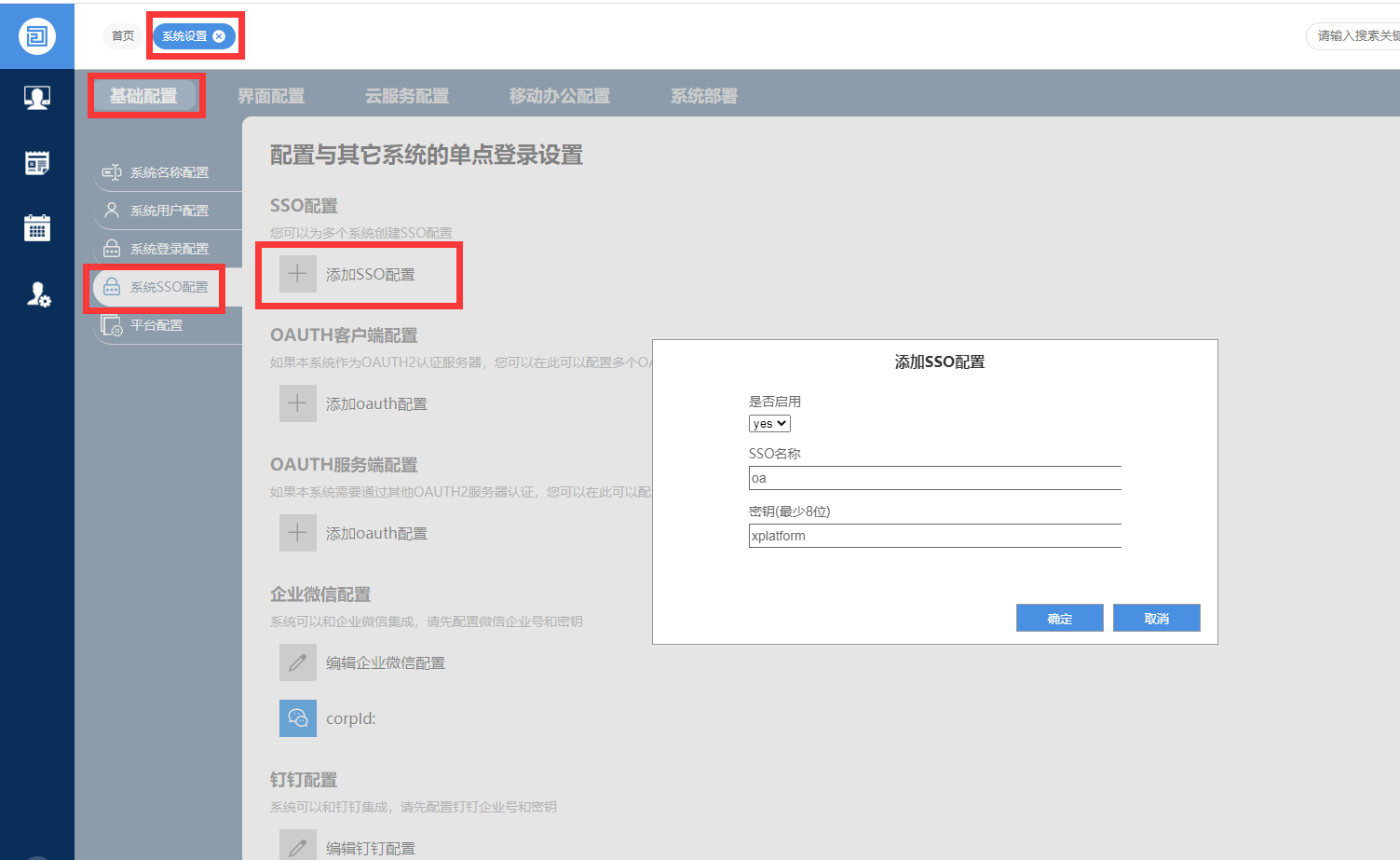Open the calendar icon in sidebar
Screen dimensions: 1400x860
point(37,228)
